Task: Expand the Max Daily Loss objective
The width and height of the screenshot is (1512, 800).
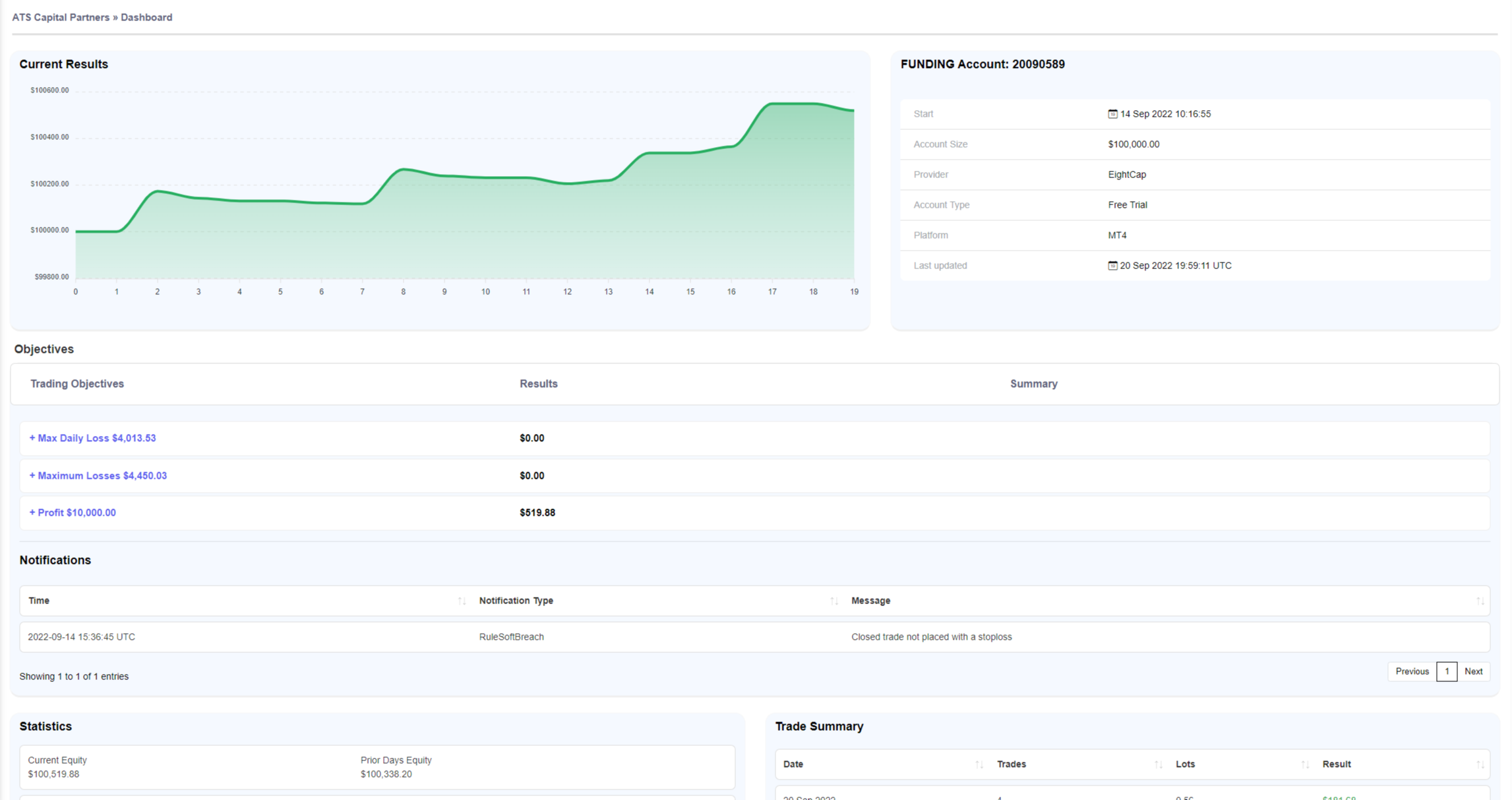Action: pos(92,438)
